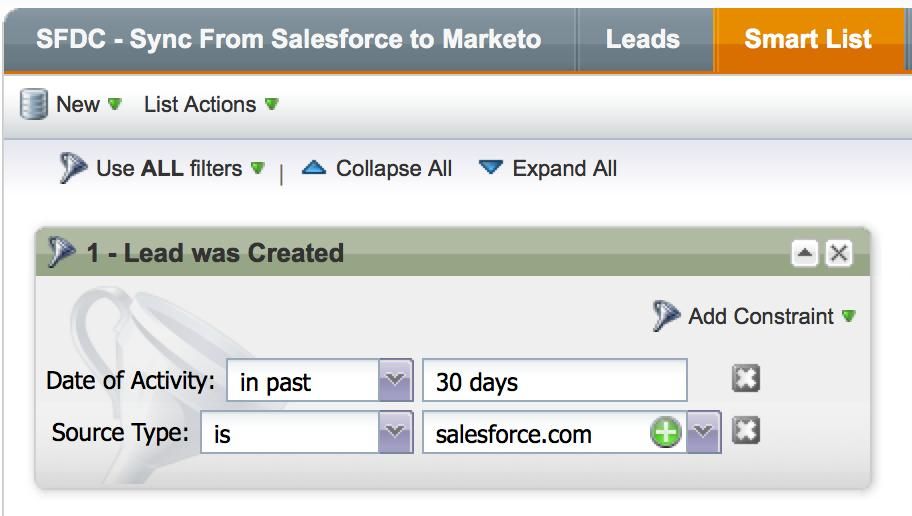Click the filter funnel icon by Use ALL filters
The height and width of the screenshot is (516, 912).
click(73, 168)
